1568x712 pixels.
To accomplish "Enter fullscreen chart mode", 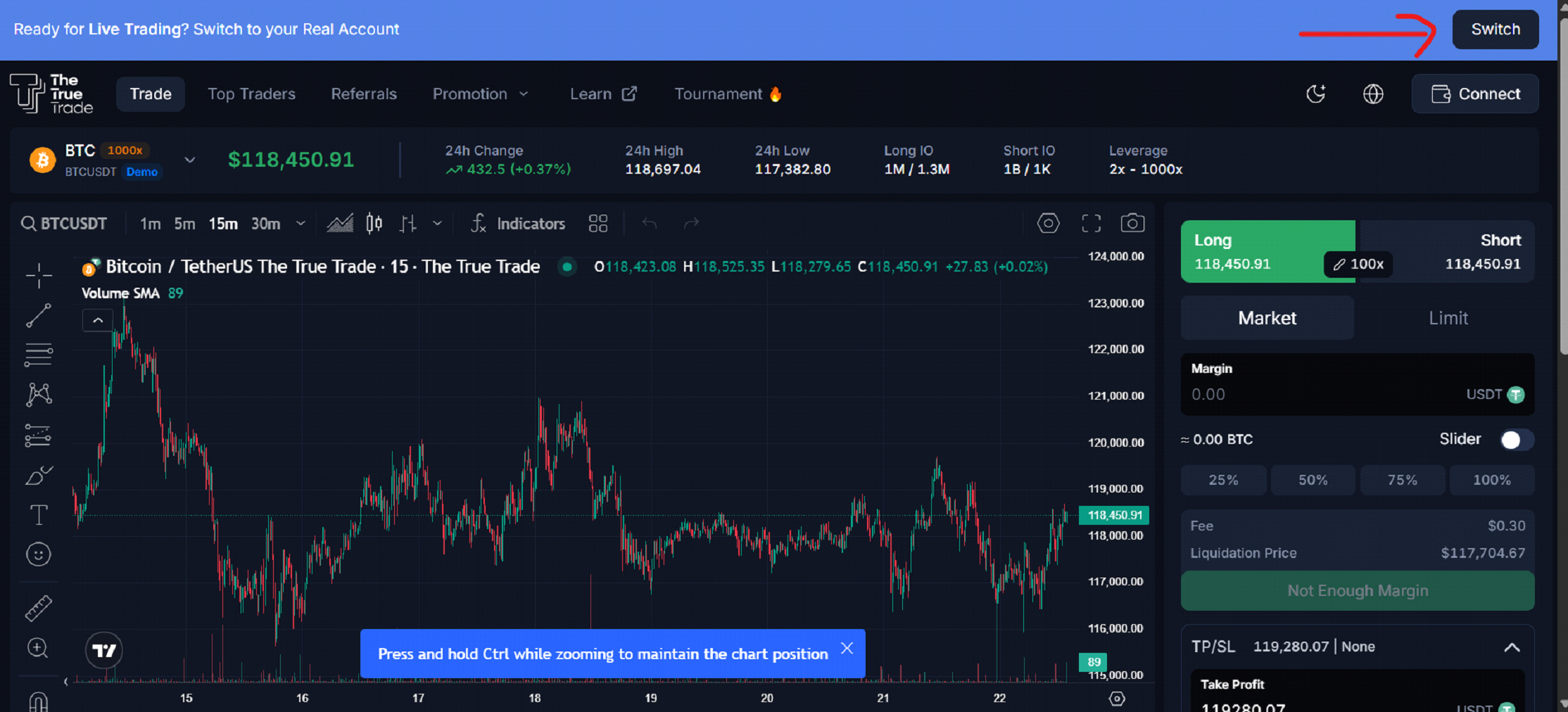I will pyautogui.click(x=1092, y=224).
